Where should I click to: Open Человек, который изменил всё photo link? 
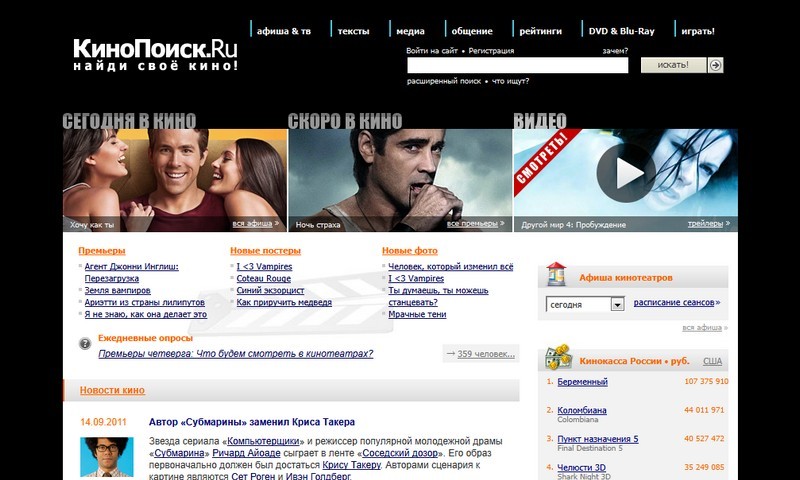pos(451,266)
